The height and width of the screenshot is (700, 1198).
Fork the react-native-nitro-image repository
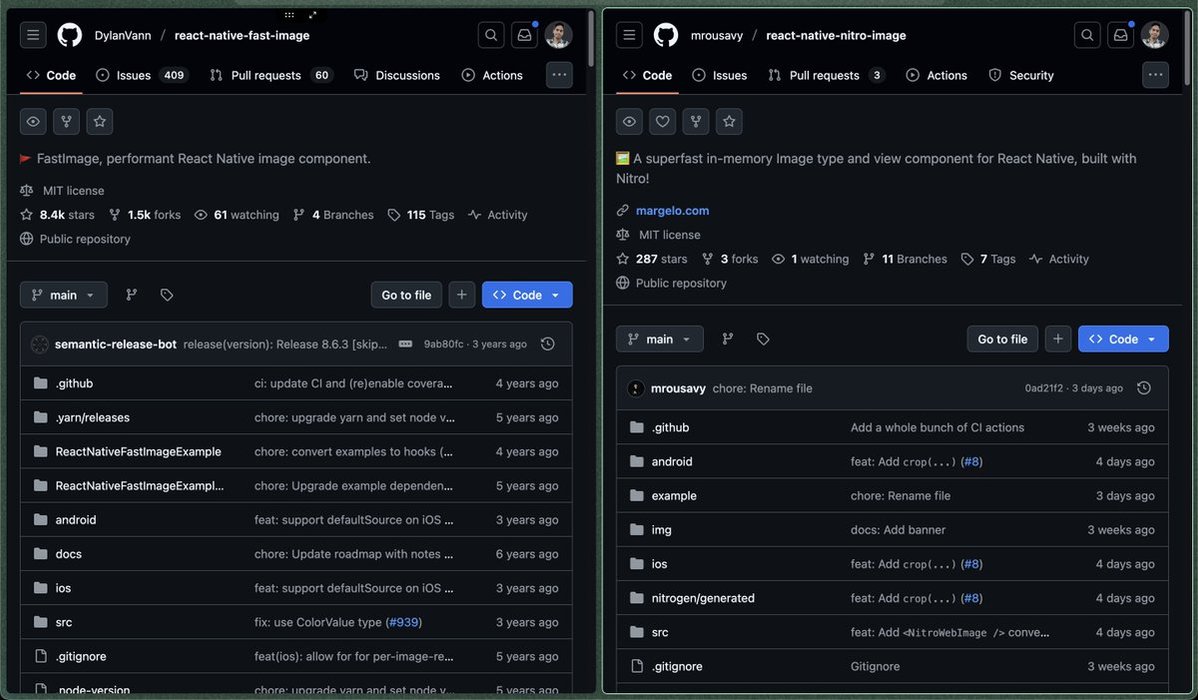pos(696,122)
